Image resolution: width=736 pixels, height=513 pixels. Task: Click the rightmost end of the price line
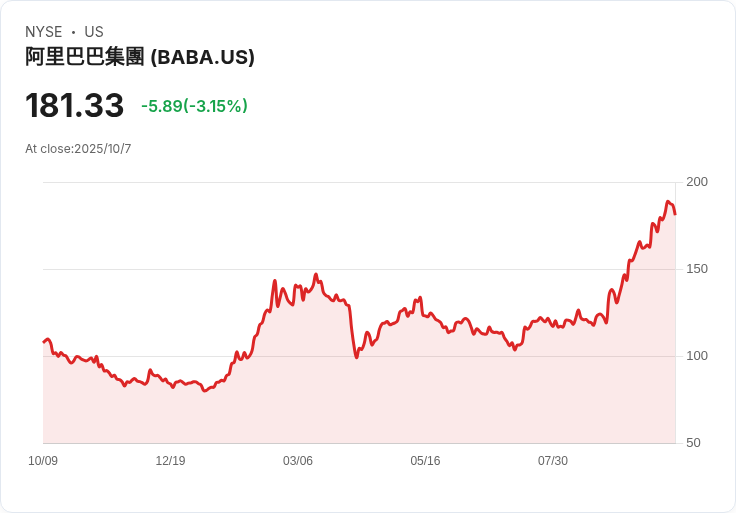[675, 213]
